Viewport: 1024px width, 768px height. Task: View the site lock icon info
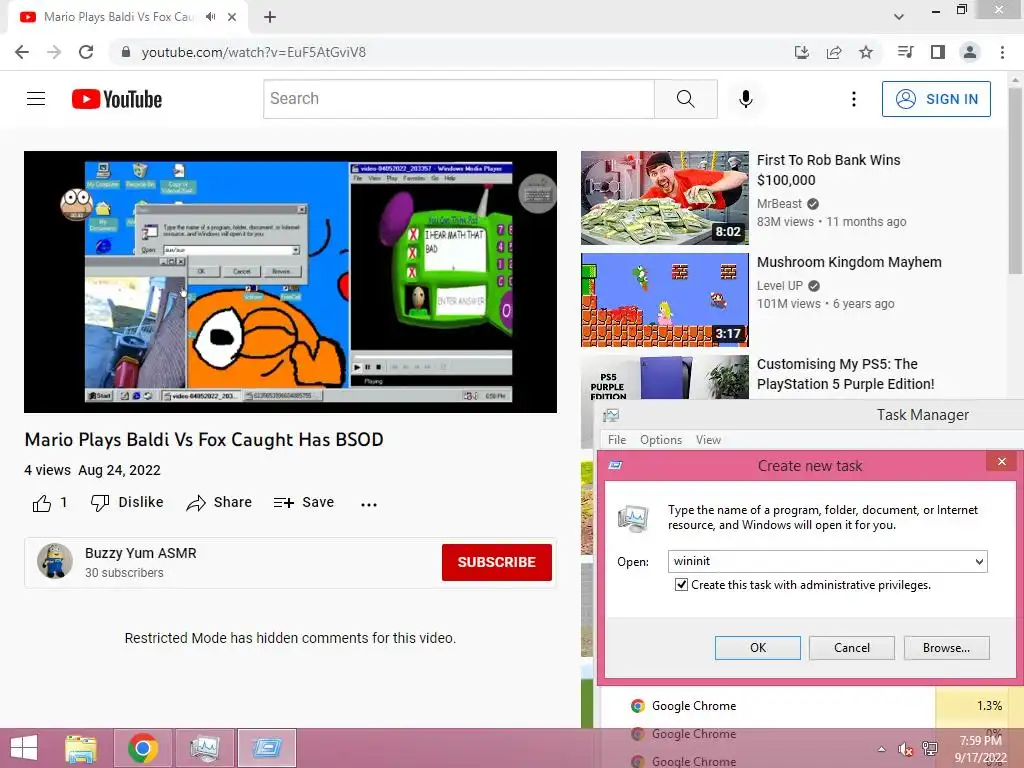(x=126, y=52)
